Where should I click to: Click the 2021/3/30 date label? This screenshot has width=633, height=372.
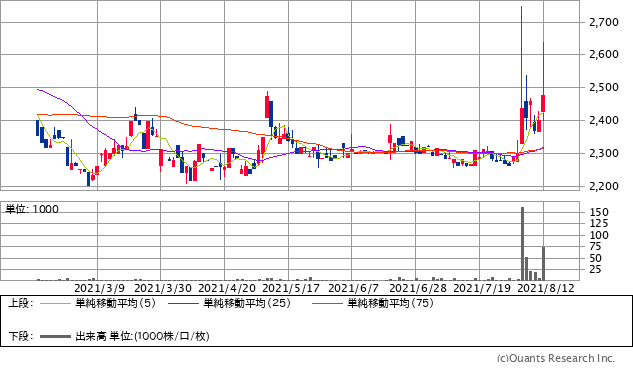pos(163,288)
